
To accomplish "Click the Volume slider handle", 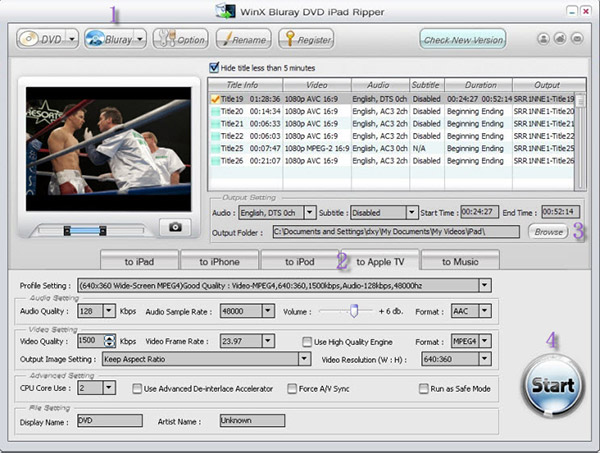I will (354, 311).
